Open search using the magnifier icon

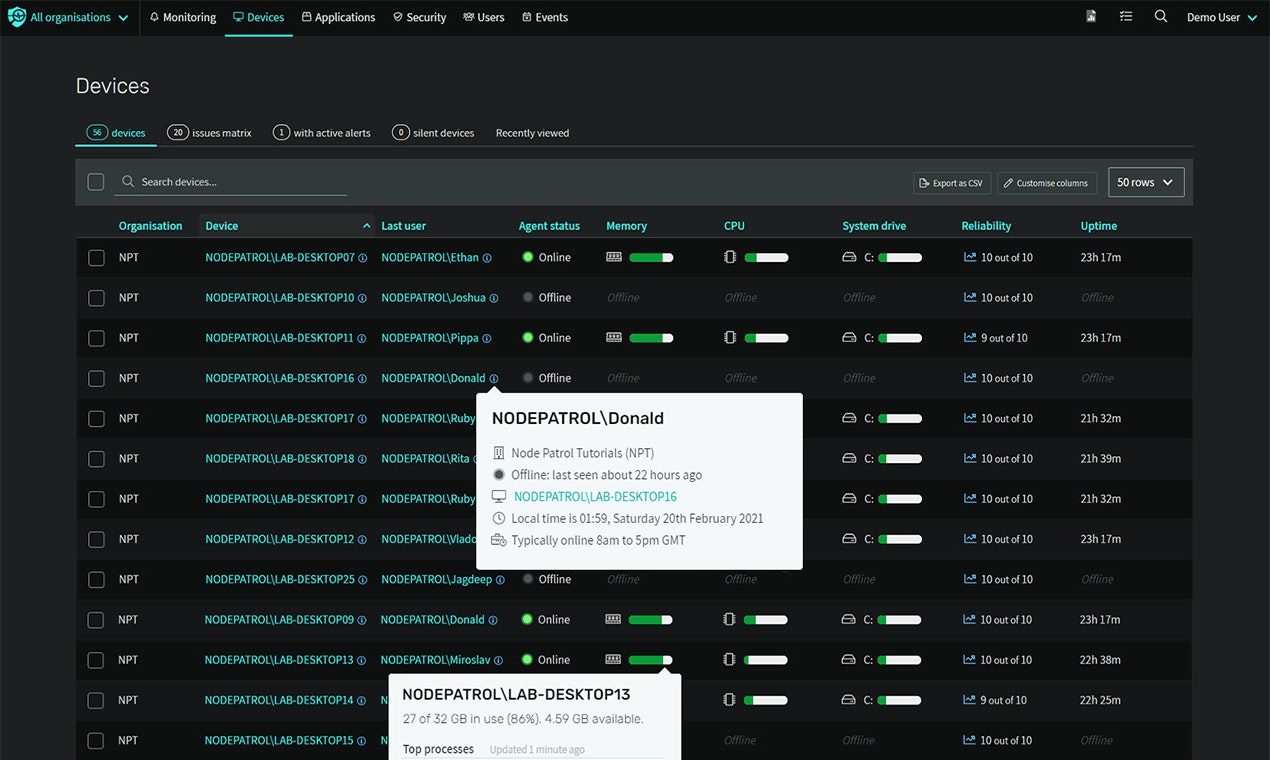pos(1160,16)
